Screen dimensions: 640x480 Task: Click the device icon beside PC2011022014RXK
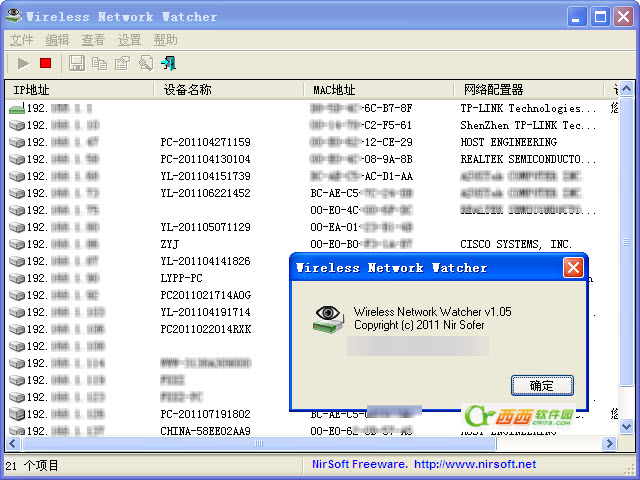[17, 329]
